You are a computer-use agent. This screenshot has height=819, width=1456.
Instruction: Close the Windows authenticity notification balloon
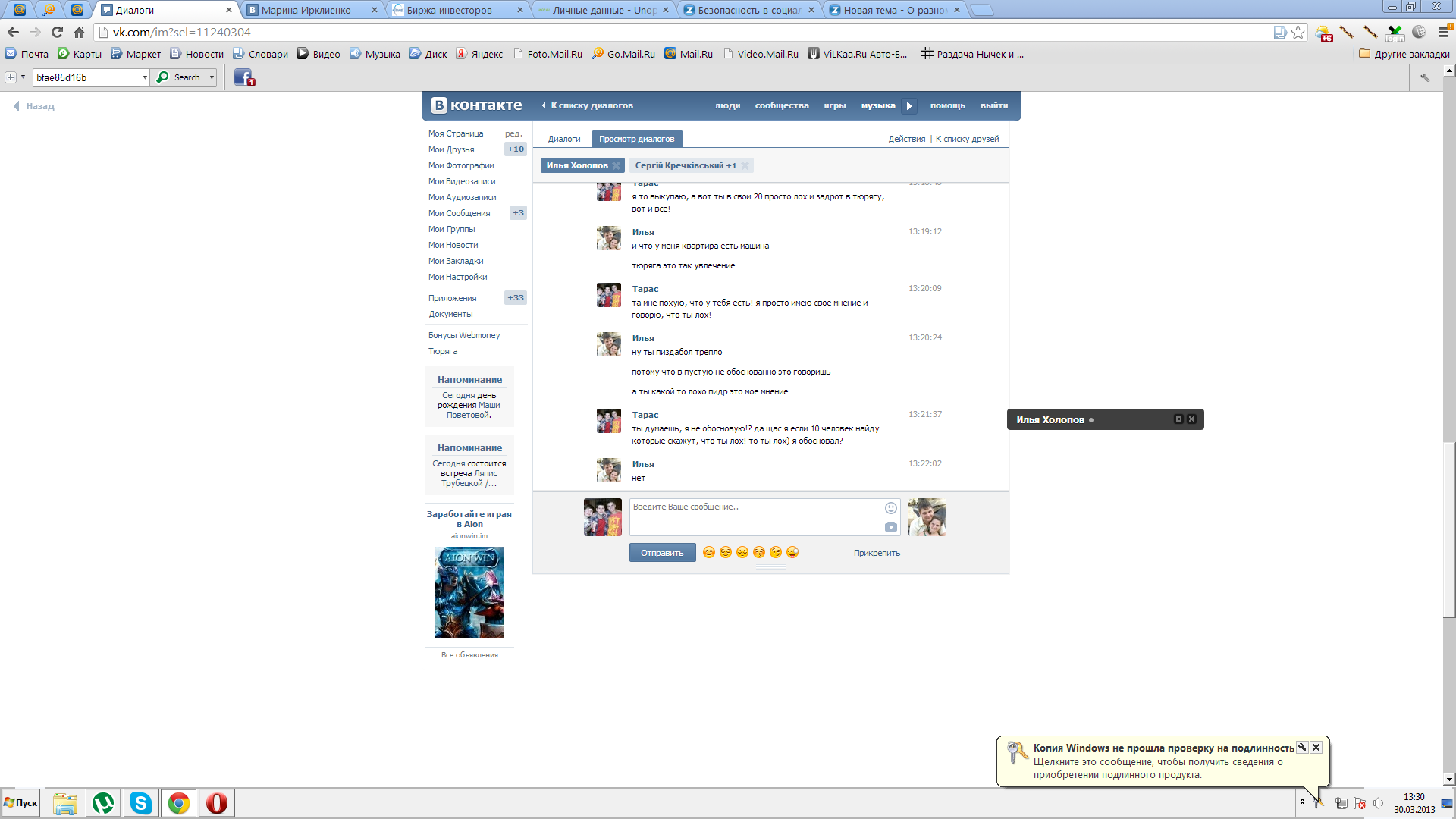coord(1316,747)
